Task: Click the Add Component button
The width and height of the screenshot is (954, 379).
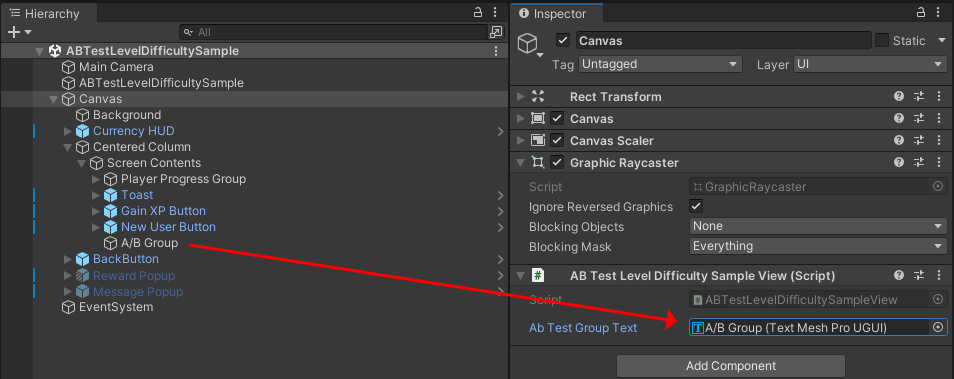Action: 731,366
